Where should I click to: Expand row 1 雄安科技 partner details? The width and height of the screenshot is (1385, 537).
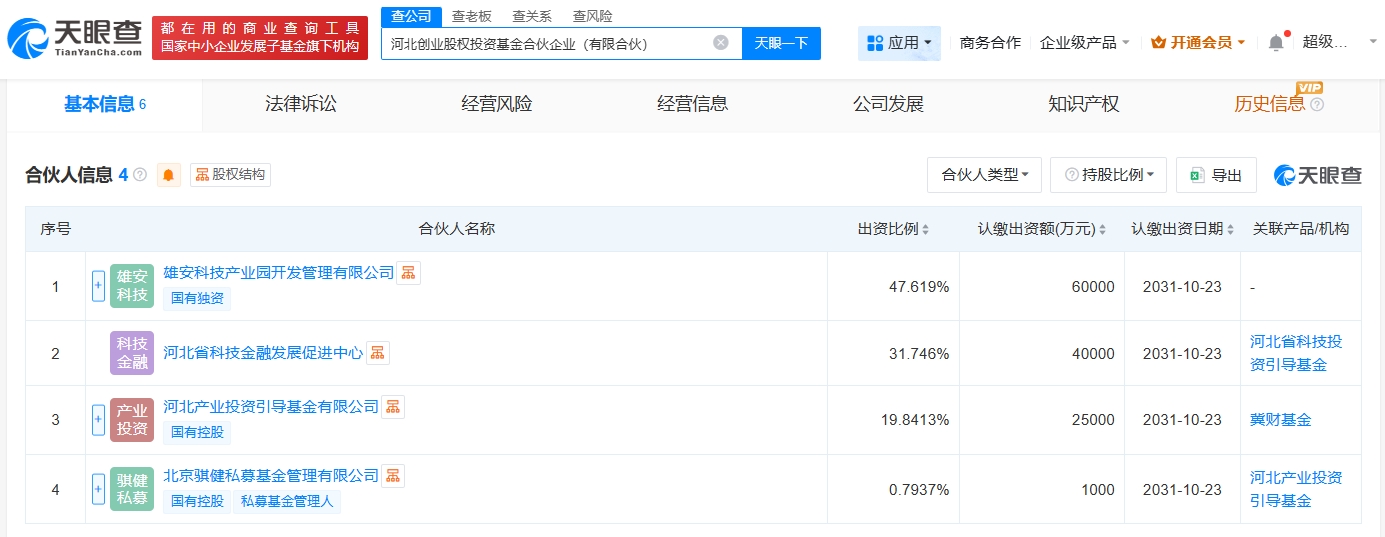[x=98, y=286]
